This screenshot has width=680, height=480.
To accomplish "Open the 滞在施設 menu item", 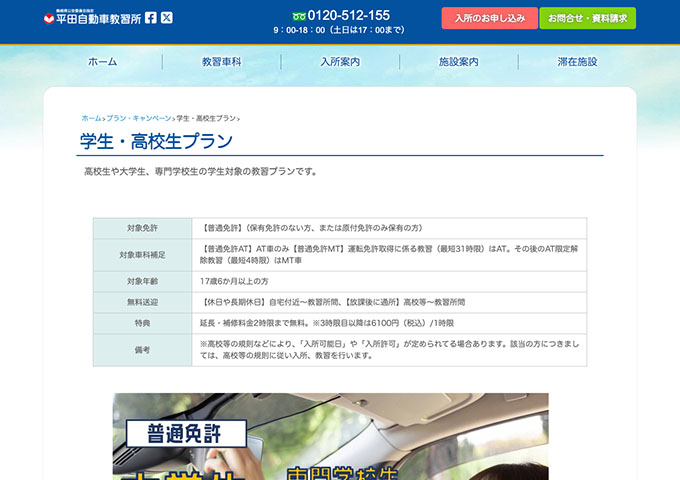I will tap(577, 62).
